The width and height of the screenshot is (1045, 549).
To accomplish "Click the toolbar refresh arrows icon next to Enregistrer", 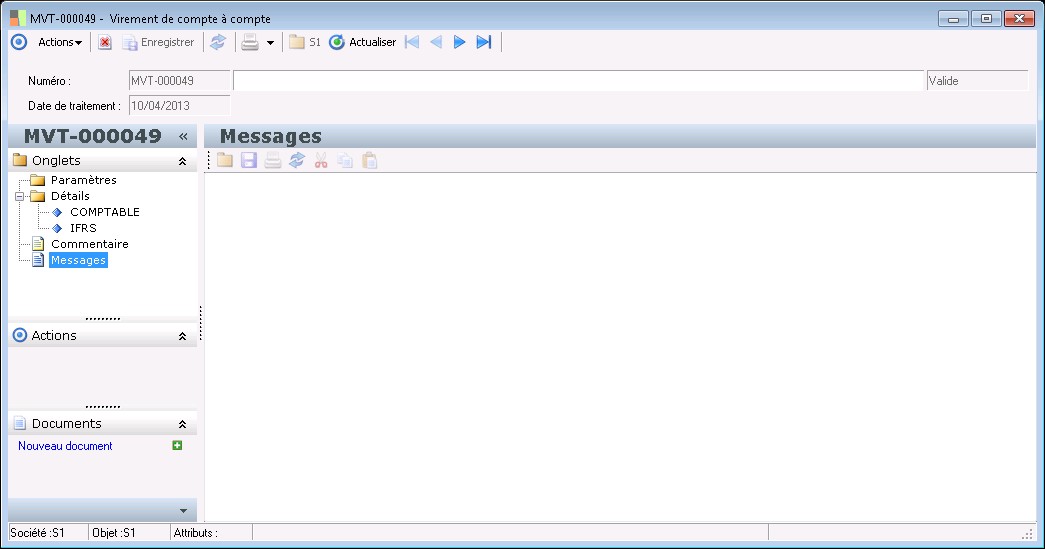I will pyautogui.click(x=218, y=42).
